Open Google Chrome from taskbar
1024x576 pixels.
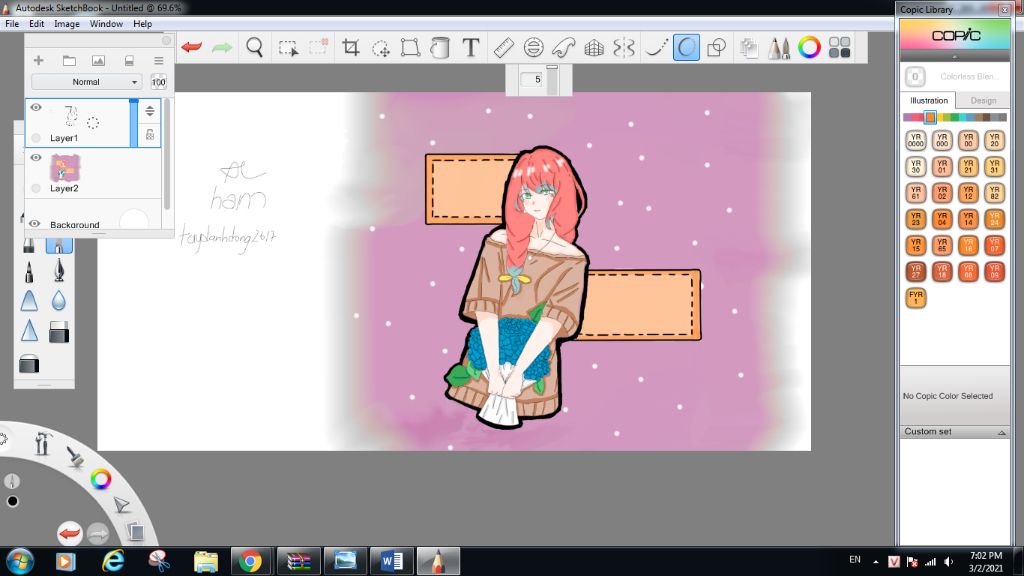pyautogui.click(x=250, y=561)
